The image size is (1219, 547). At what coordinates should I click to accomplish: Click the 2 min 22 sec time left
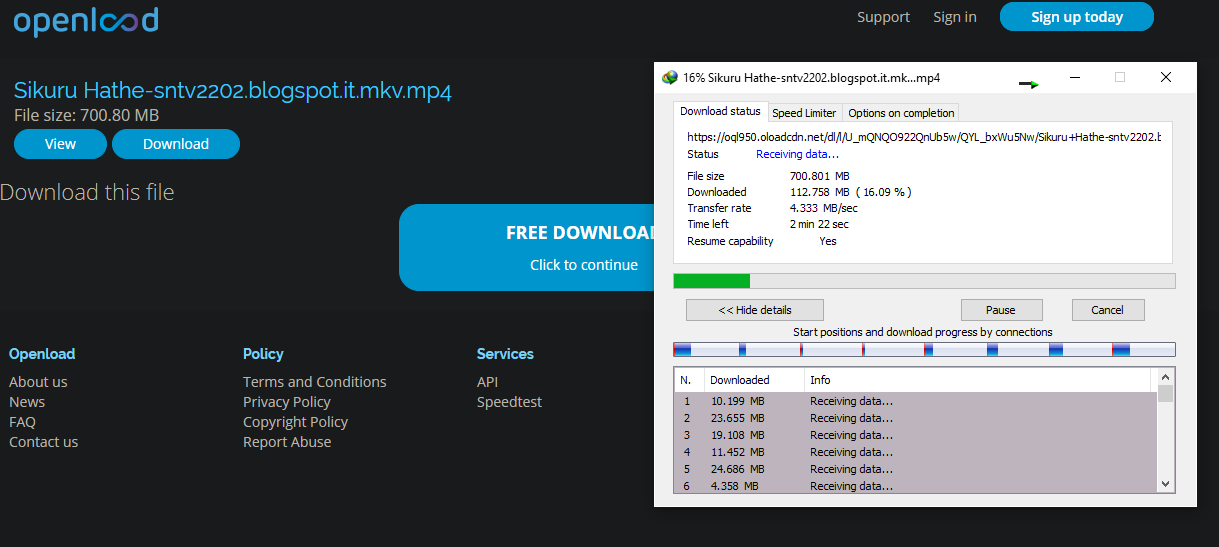pyautogui.click(x=819, y=224)
